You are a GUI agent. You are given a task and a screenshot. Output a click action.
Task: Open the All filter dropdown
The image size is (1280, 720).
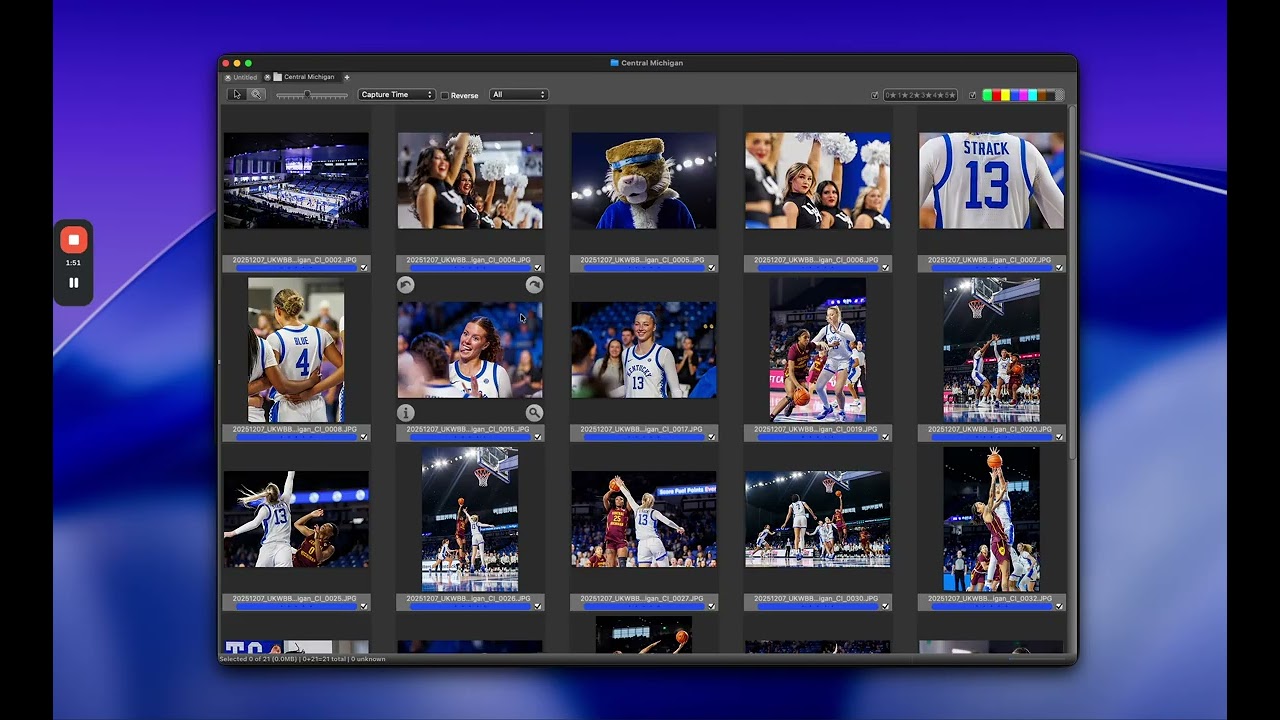pos(519,95)
